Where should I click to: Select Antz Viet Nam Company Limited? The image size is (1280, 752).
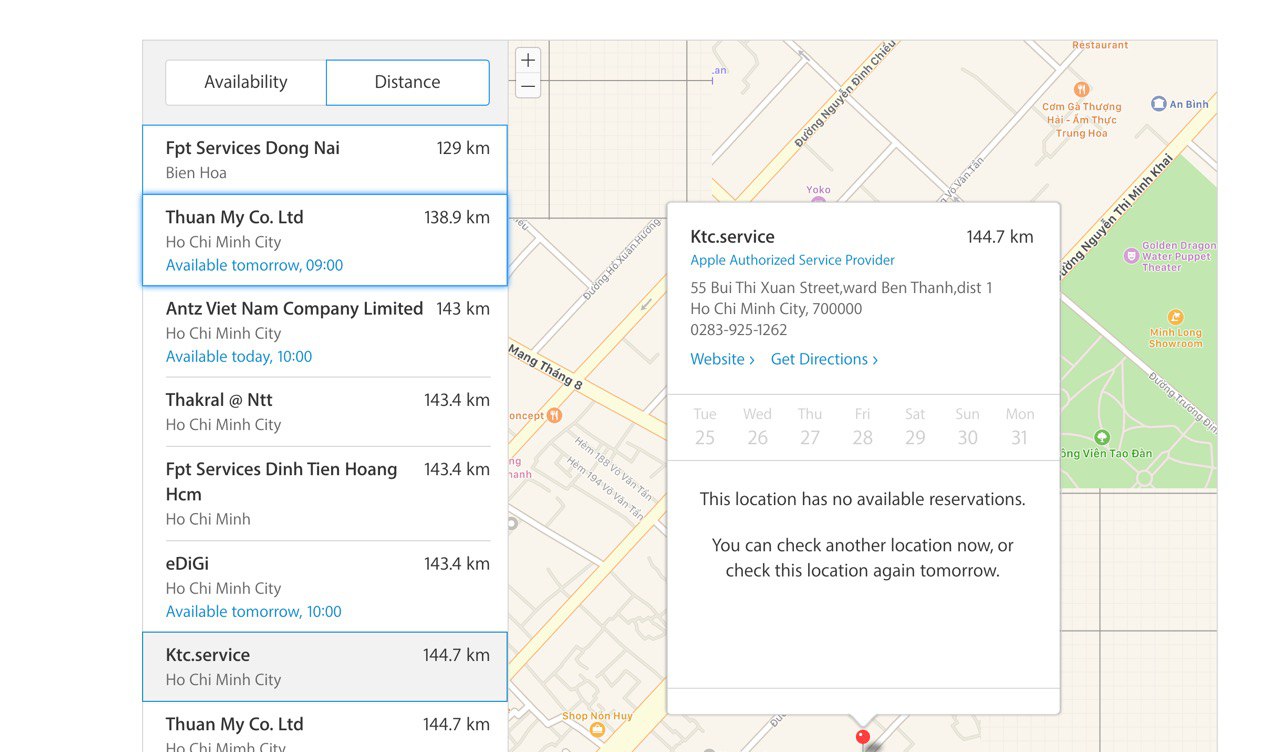(x=325, y=332)
